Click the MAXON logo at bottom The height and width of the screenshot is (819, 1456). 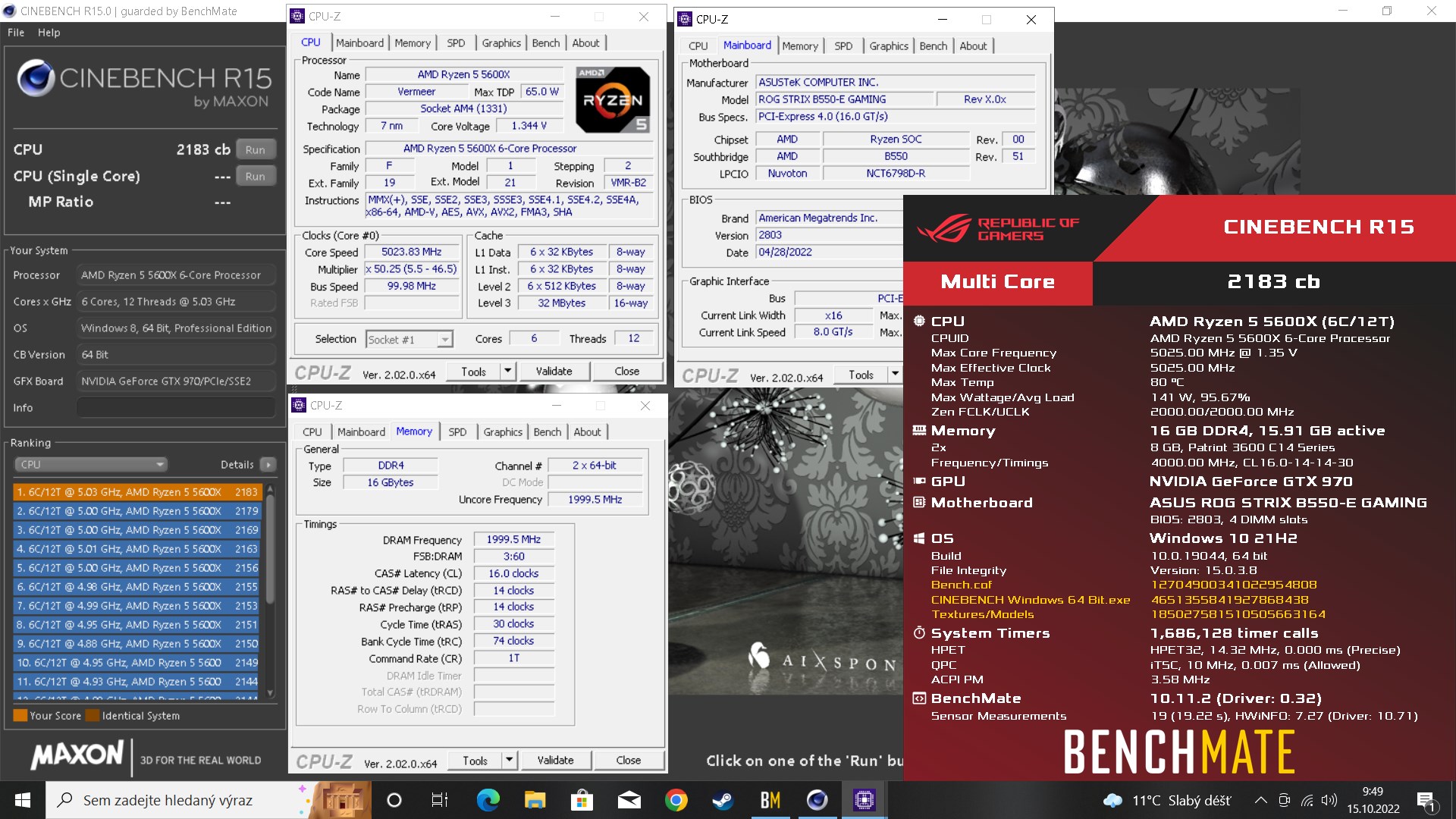tap(77, 755)
